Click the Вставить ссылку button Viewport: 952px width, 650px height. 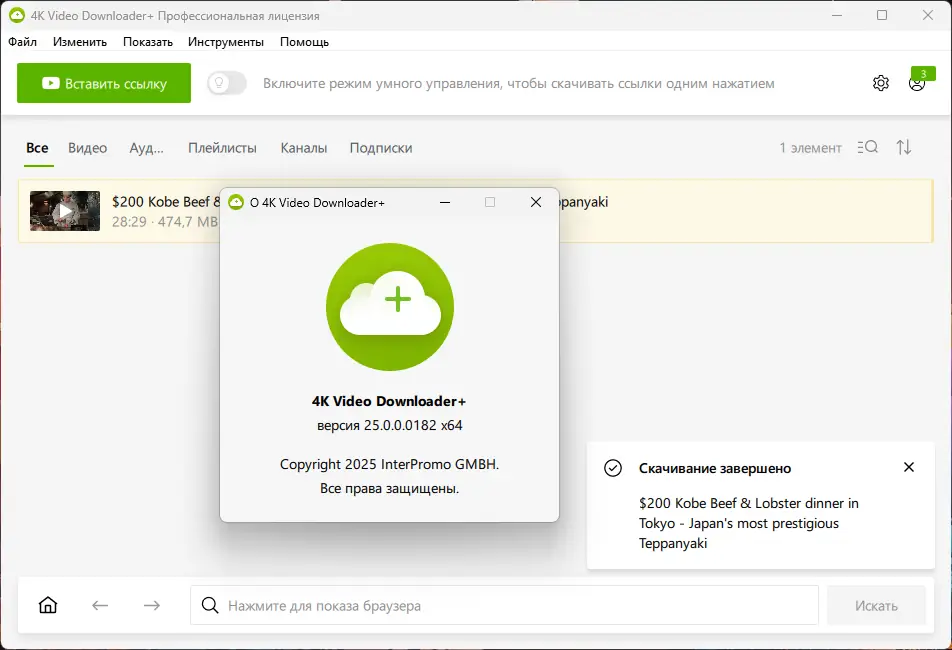point(104,83)
